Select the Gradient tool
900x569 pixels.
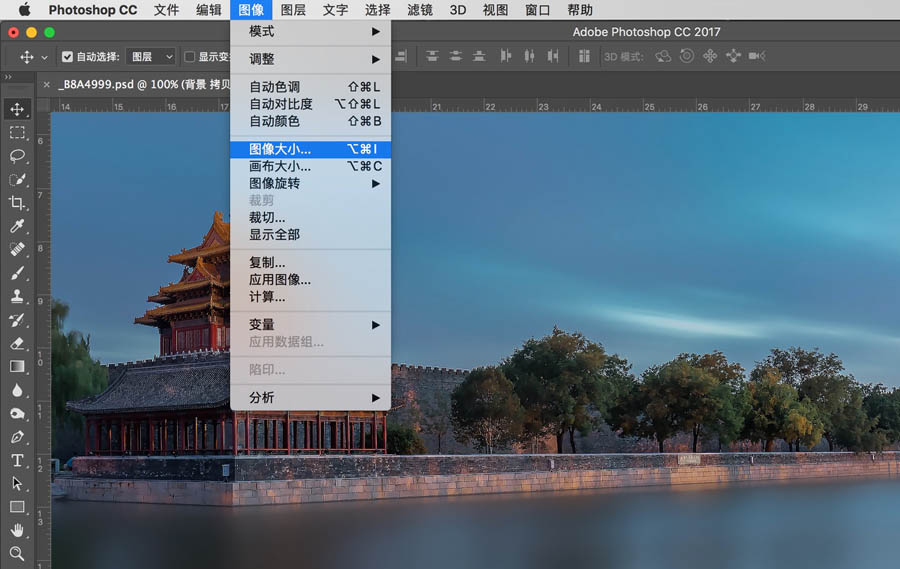(x=17, y=366)
